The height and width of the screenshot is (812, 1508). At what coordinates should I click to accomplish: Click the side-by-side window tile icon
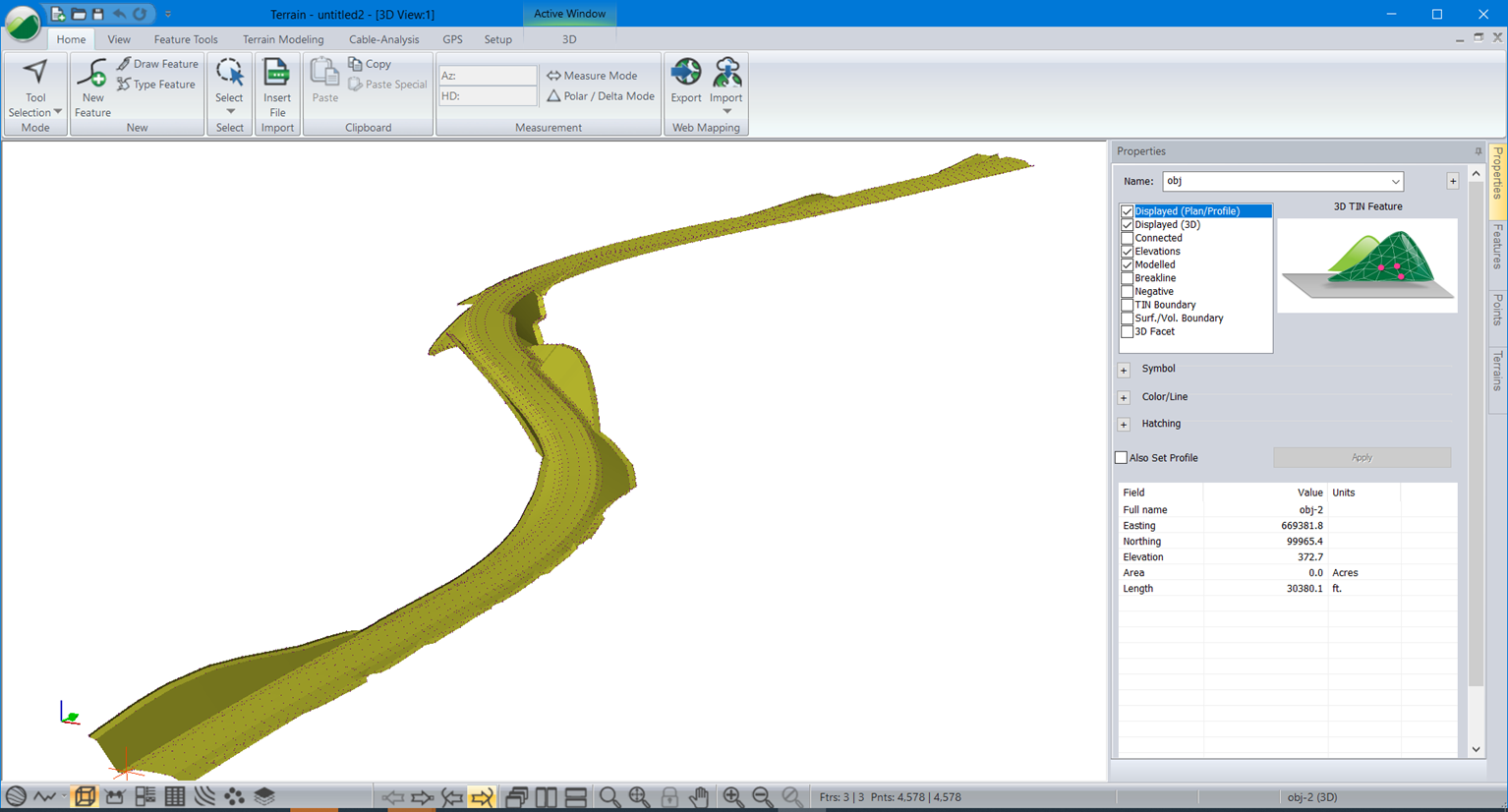[x=547, y=797]
